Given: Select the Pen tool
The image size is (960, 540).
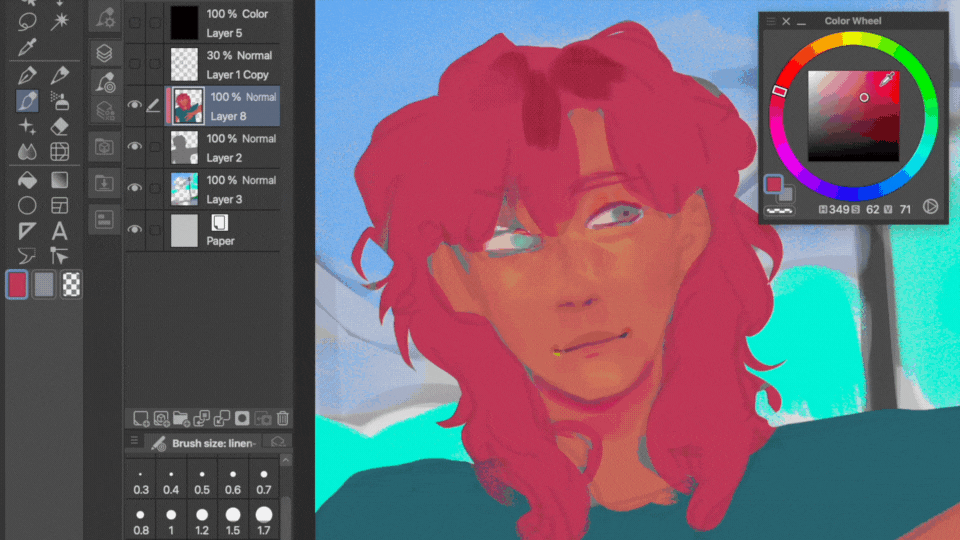Looking at the screenshot, I should tap(27, 75).
